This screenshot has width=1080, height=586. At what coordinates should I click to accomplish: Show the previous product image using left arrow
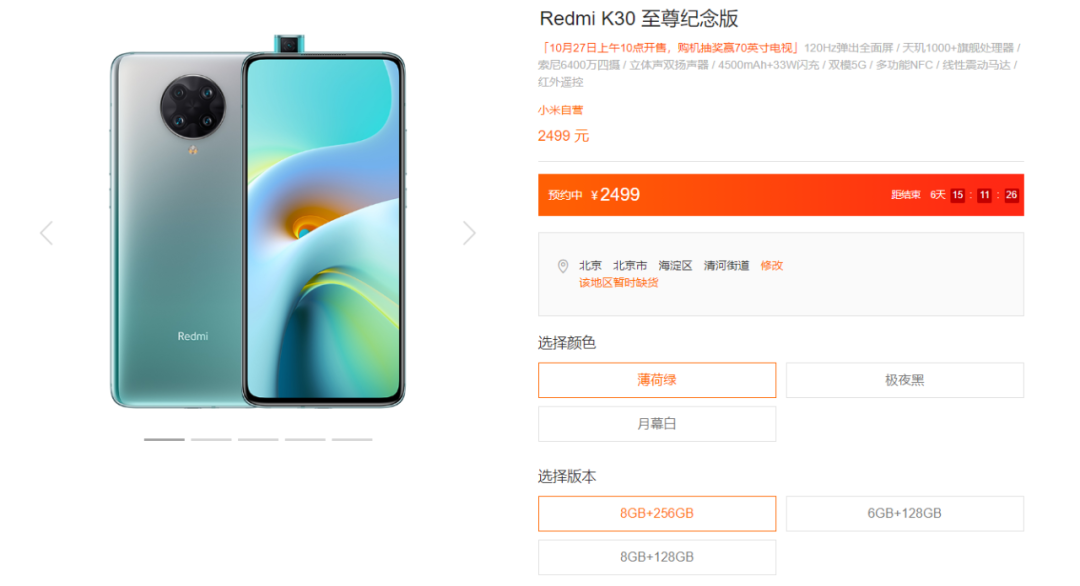coord(46,233)
